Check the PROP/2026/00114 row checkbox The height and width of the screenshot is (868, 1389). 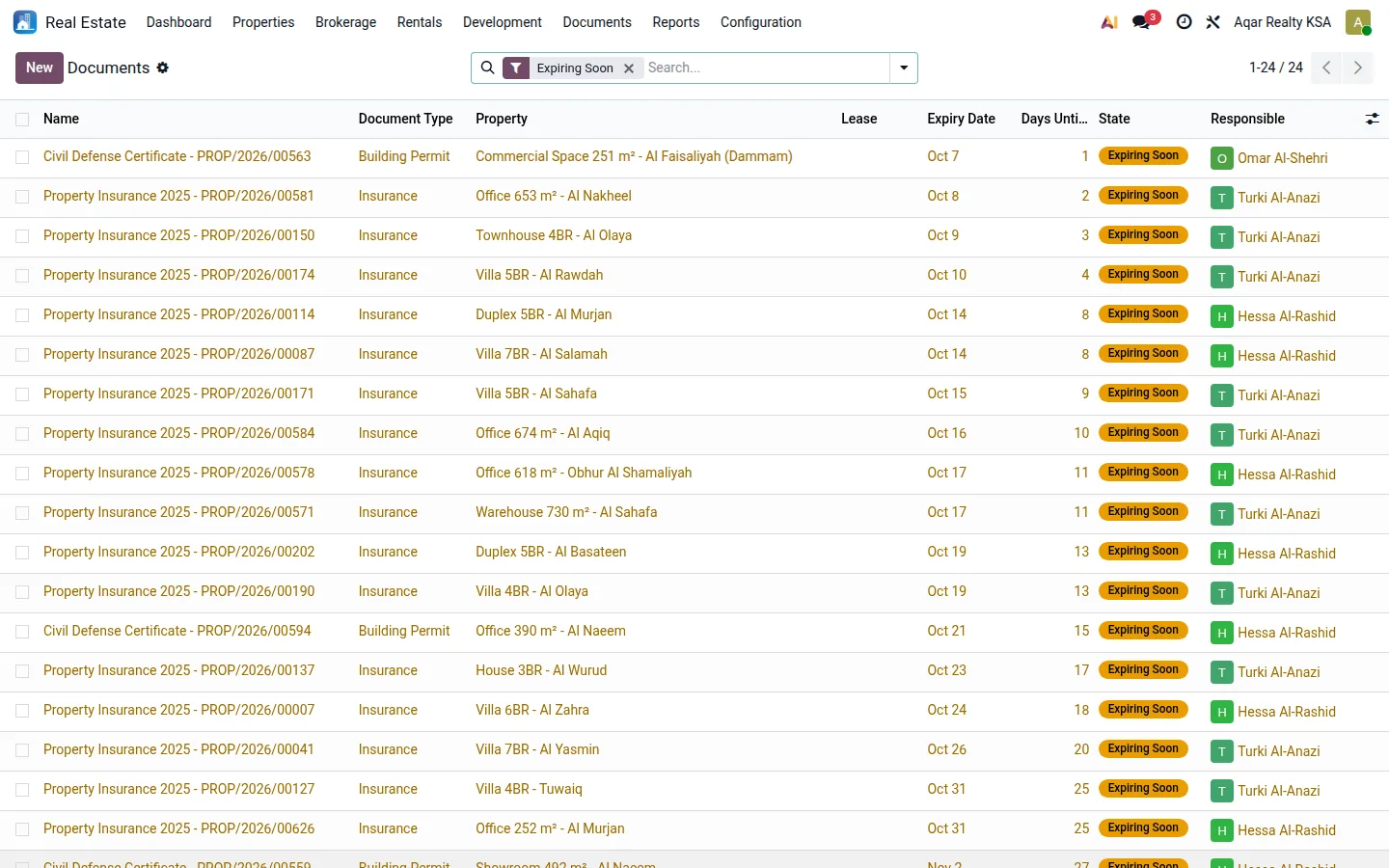tap(22, 315)
